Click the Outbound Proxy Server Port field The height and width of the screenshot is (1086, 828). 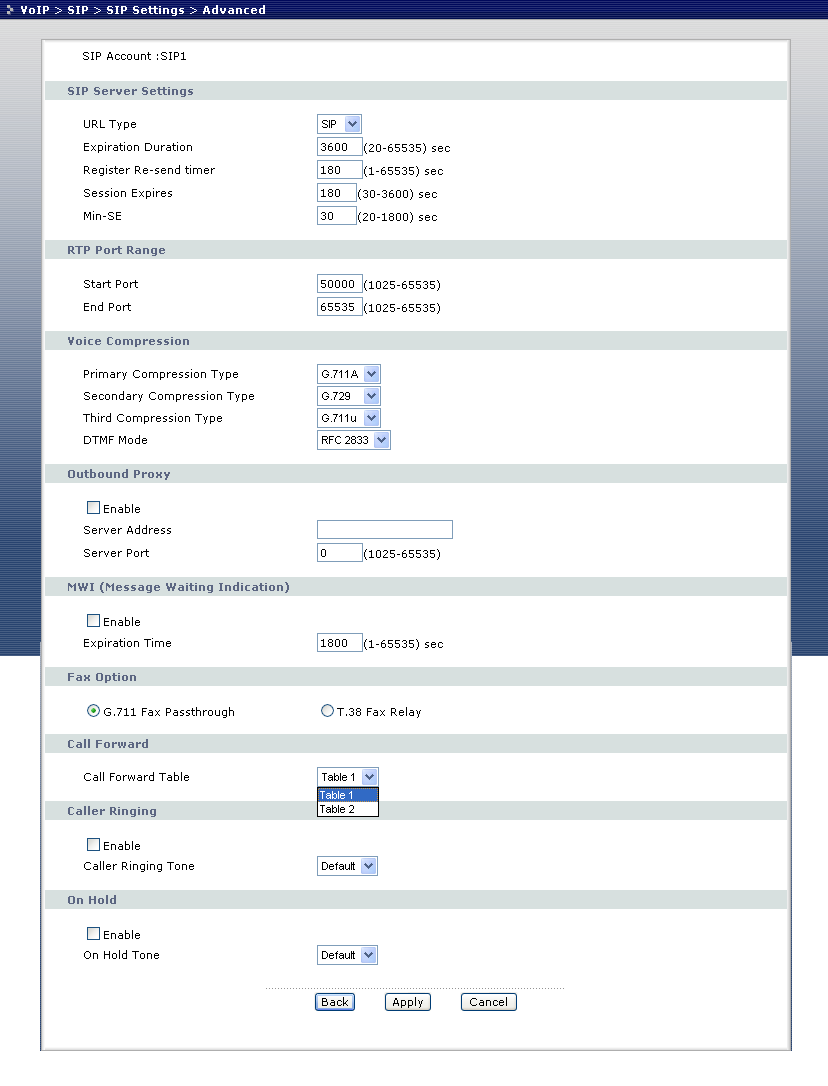339,553
